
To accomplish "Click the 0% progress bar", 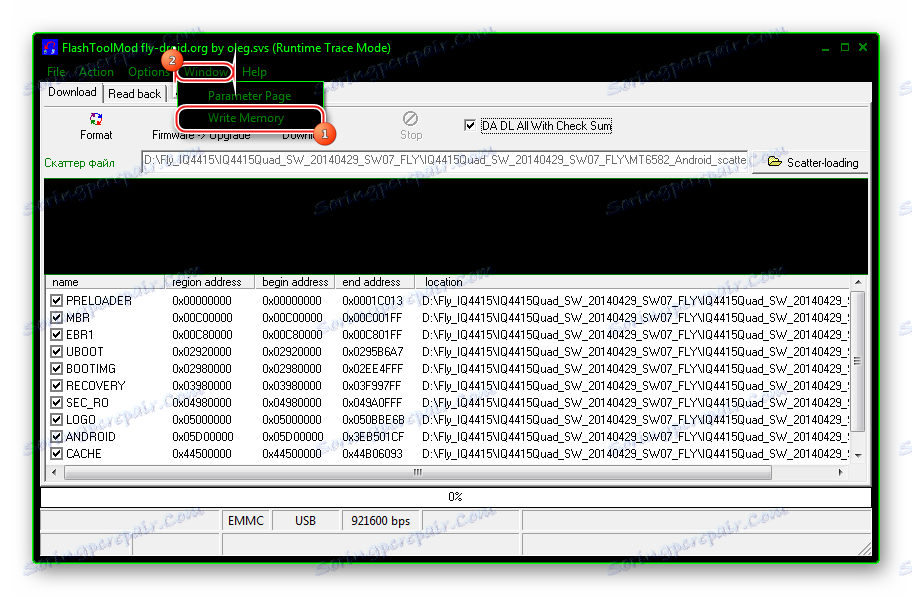I will coord(456,496).
